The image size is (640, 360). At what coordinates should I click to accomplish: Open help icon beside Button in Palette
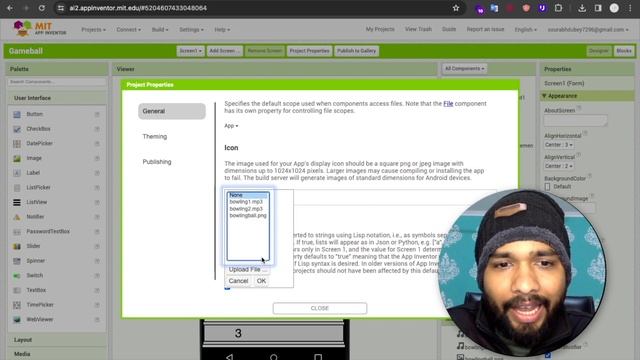[x=97, y=114]
